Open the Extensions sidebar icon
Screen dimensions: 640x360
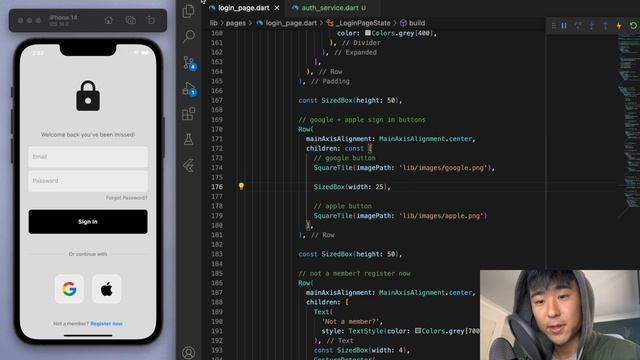[x=189, y=114]
